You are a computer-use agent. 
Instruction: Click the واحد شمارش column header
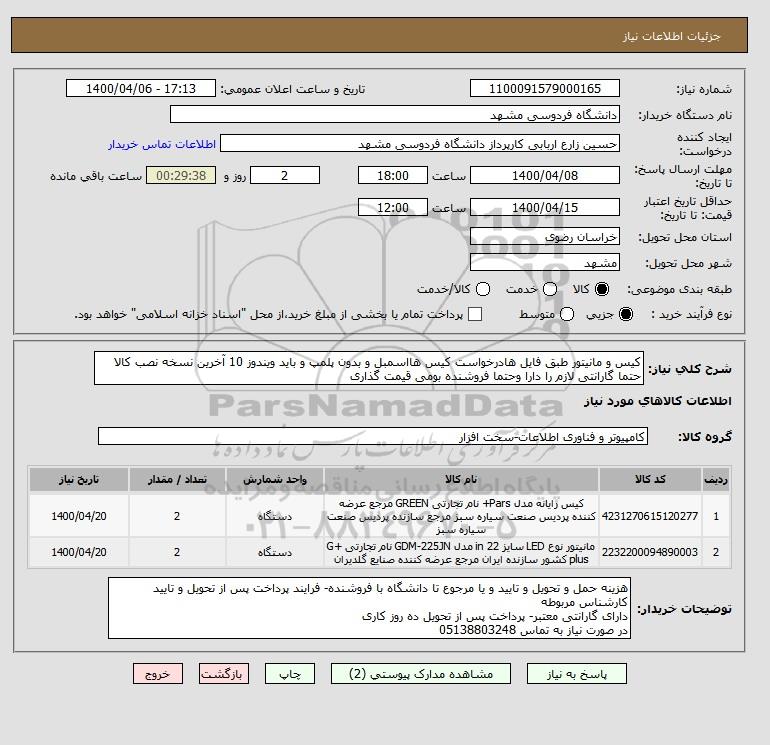pos(275,480)
